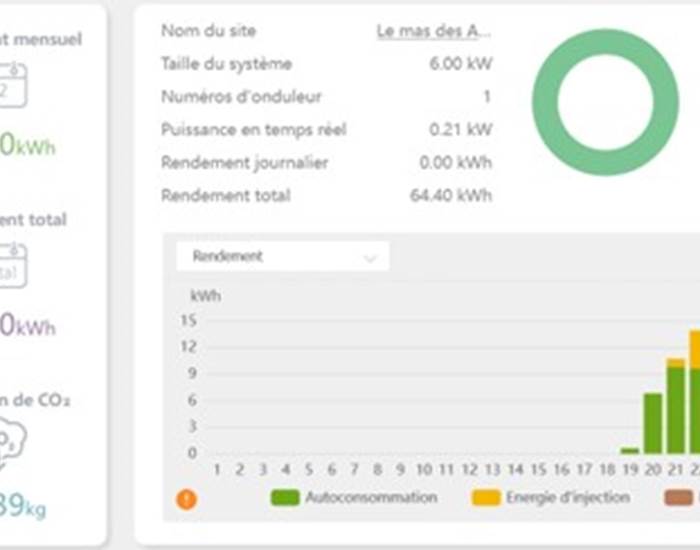Click the green donut chart ring
Viewport: 700px width, 550px height.
(x=546, y=102)
